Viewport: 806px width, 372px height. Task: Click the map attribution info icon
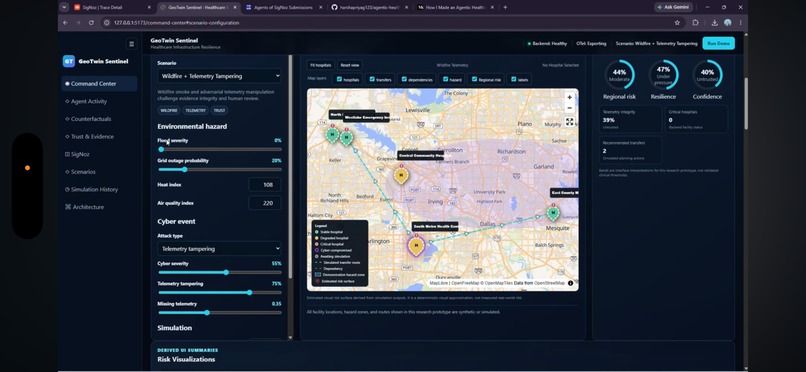pyautogui.click(x=570, y=283)
